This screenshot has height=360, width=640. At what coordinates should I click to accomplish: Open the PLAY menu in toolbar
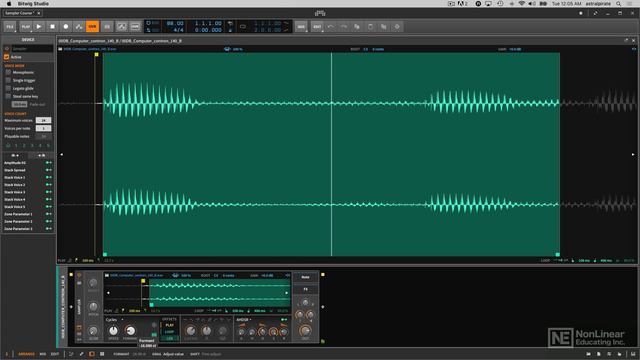point(26,27)
